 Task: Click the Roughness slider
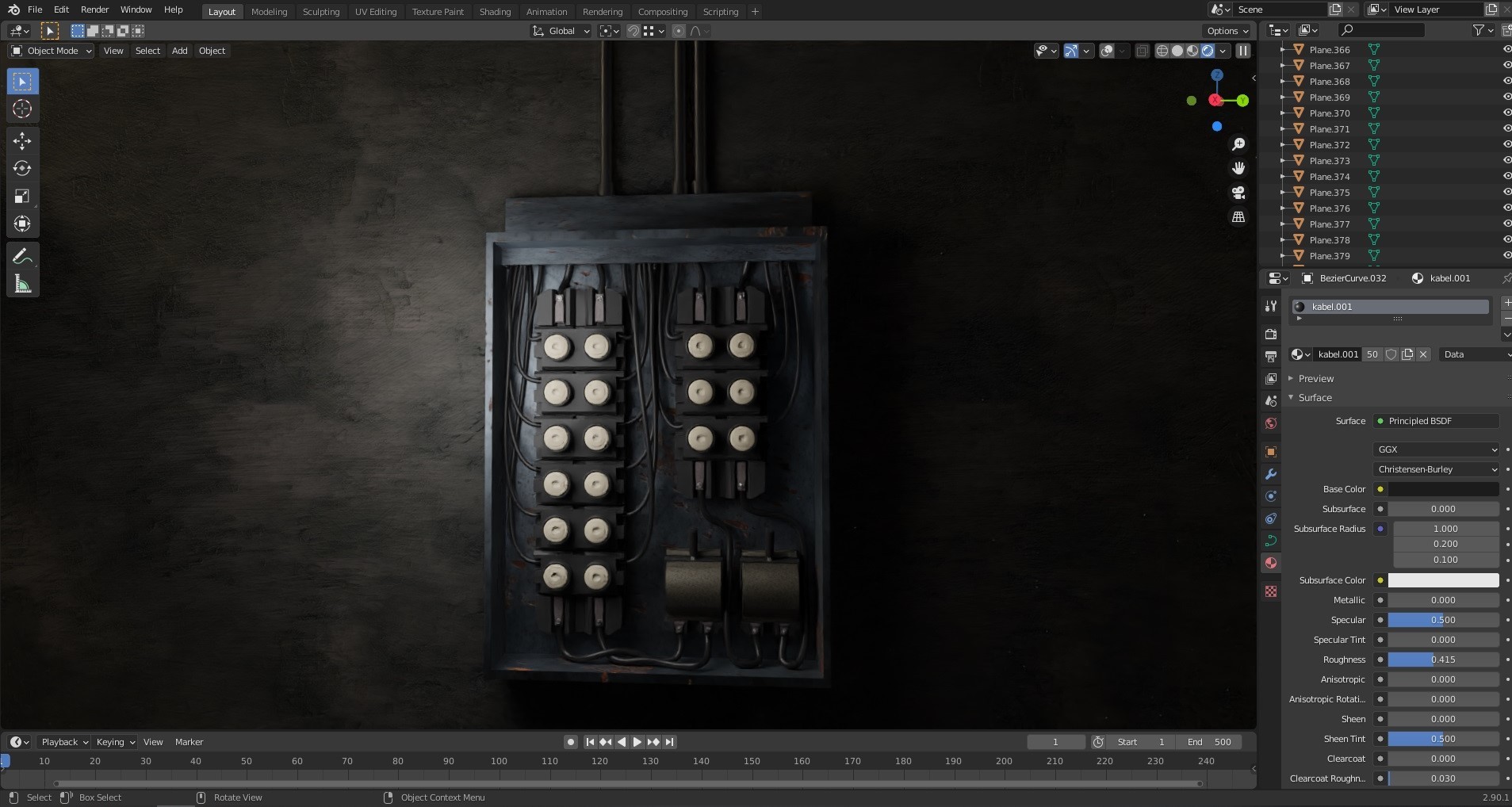pyautogui.click(x=1443, y=660)
